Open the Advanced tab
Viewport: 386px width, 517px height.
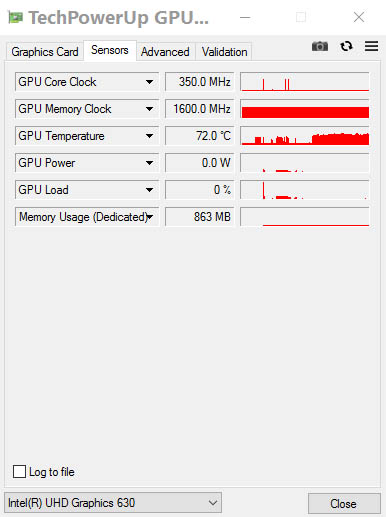pyautogui.click(x=165, y=52)
